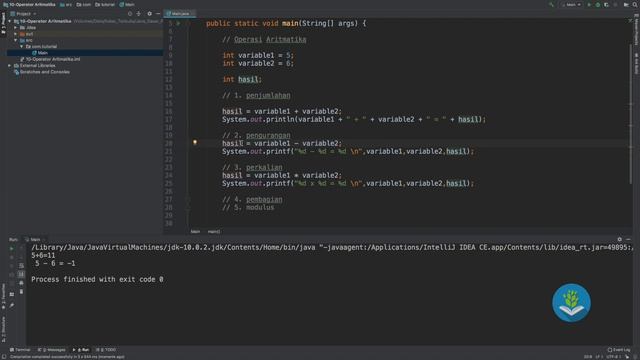The image size is (640, 360).
Task: Toggle scroll to end icon in Run console
Action: [21, 274]
